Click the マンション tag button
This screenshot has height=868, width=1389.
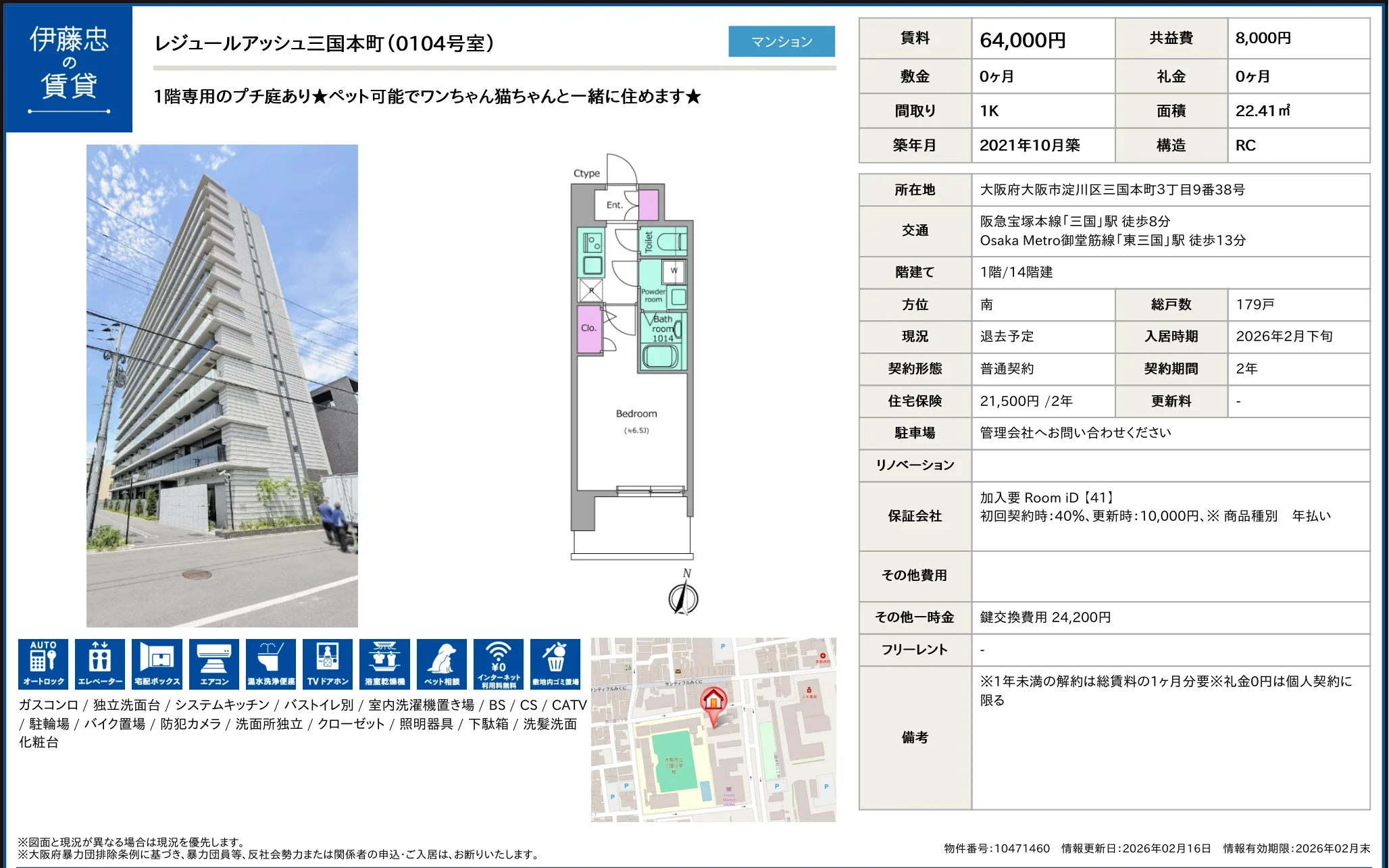(x=782, y=41)
